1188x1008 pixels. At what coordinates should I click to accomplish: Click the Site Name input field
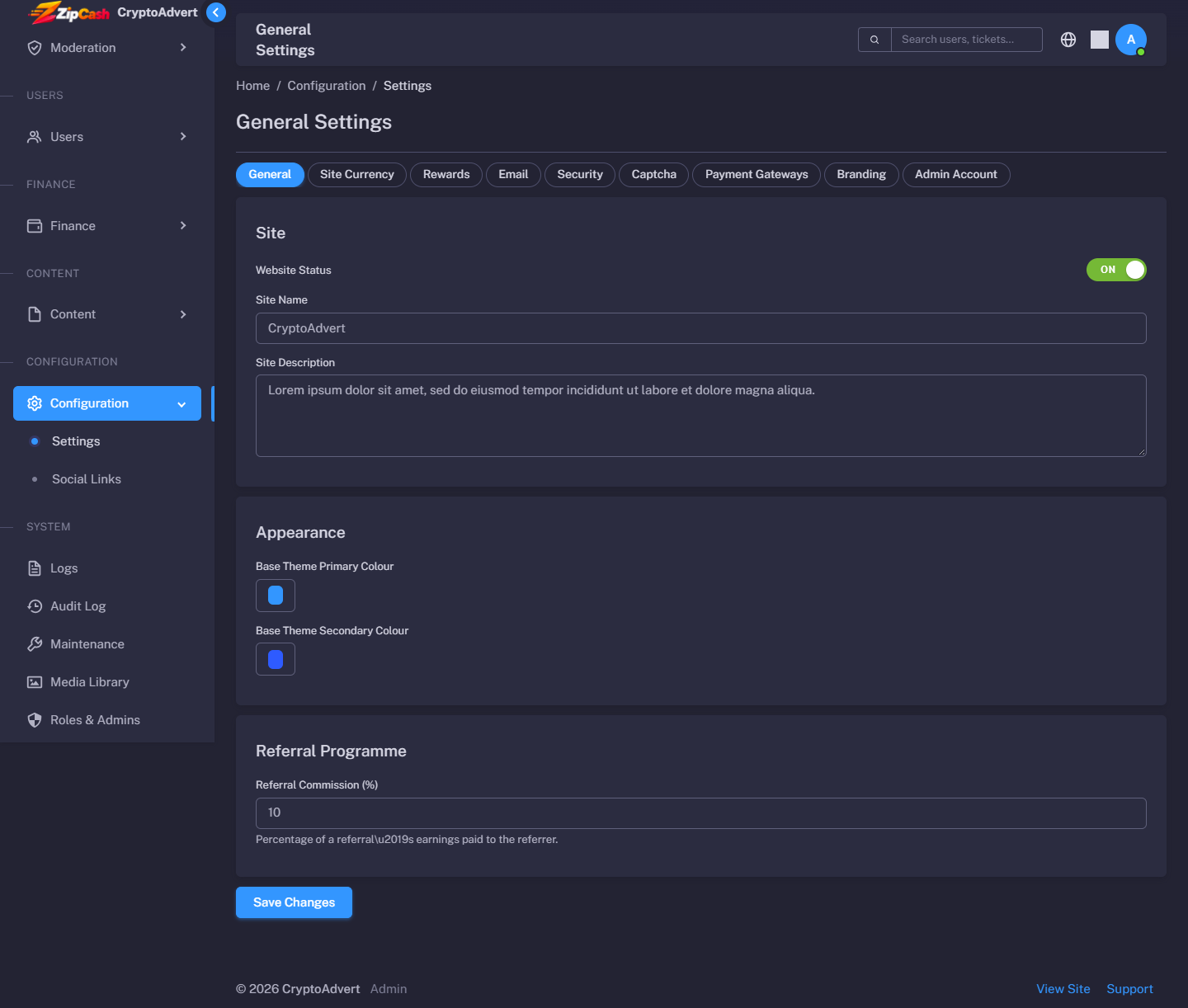point(701,328)
